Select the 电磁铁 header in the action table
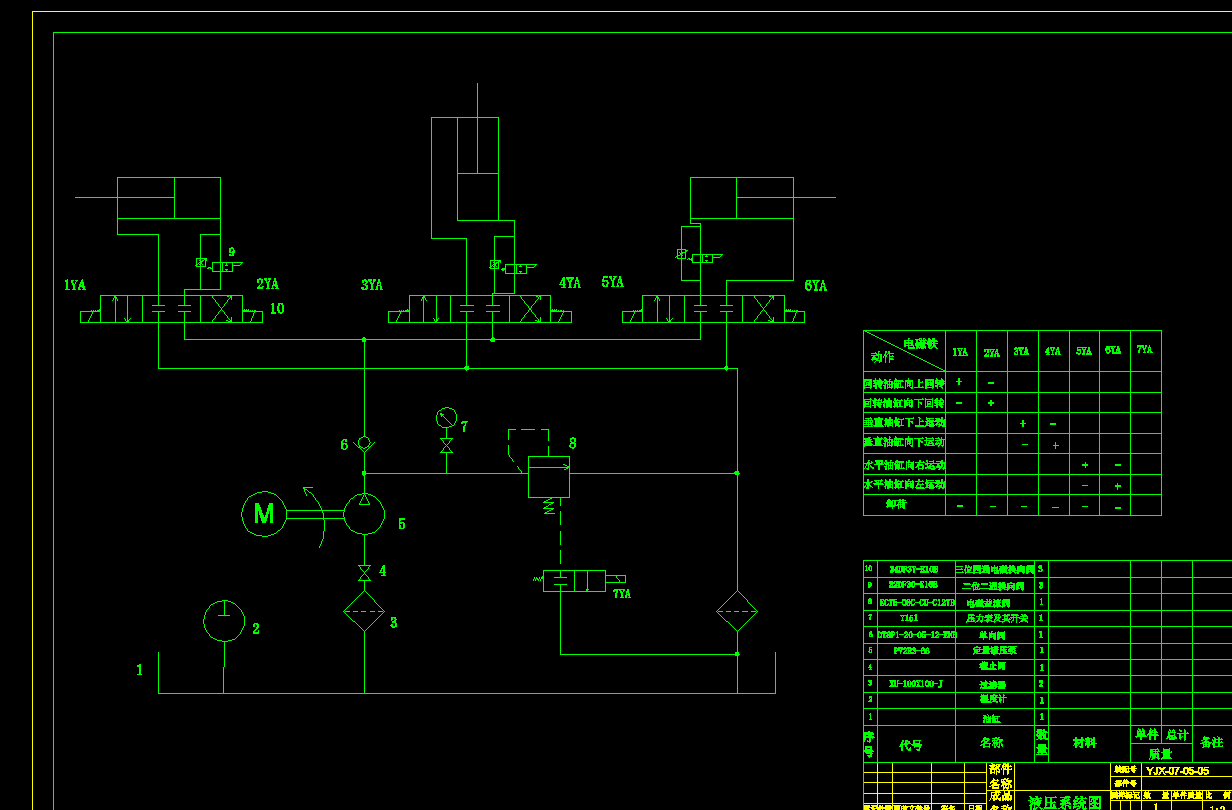1232x810 pixels. click(920, 343)
